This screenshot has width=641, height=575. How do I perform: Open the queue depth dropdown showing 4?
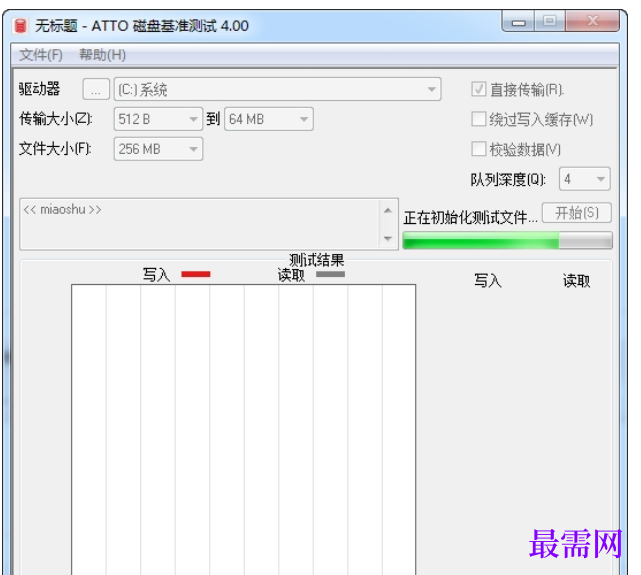[585, 179]
